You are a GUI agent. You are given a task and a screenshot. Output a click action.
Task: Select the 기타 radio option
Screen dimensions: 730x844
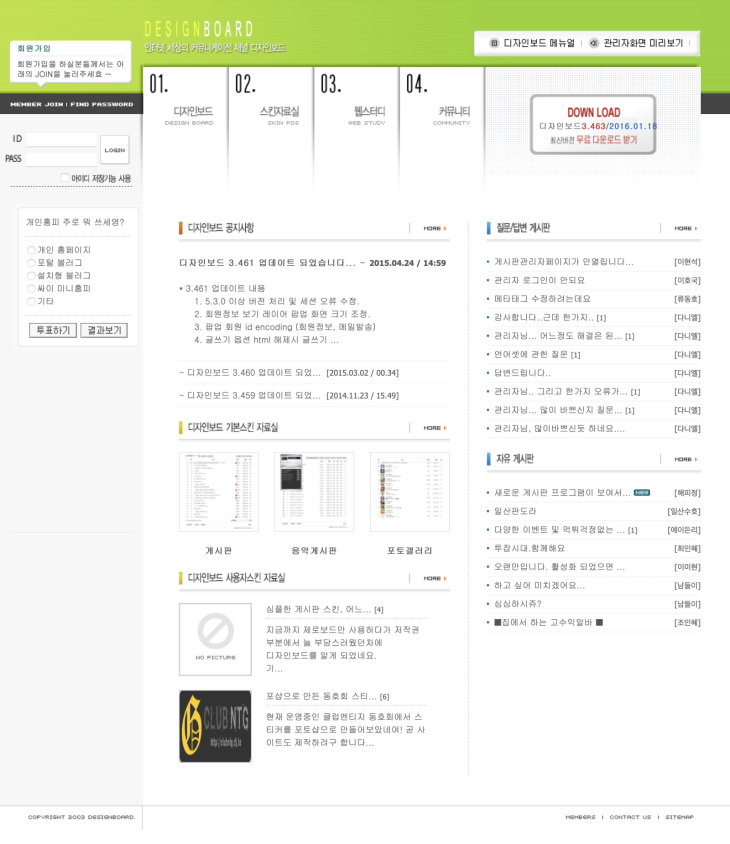click(x=31, y=302)
